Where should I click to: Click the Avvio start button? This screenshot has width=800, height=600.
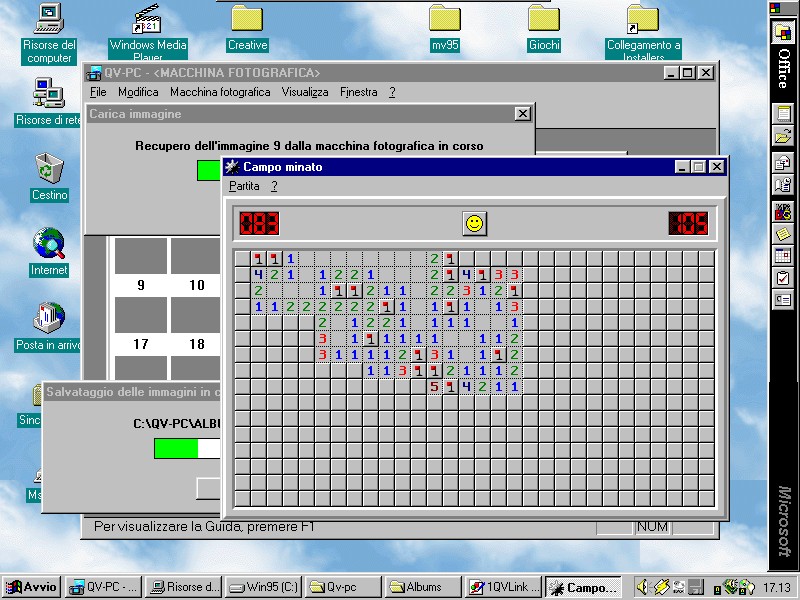pyautogui.click(x=32, y=587)
